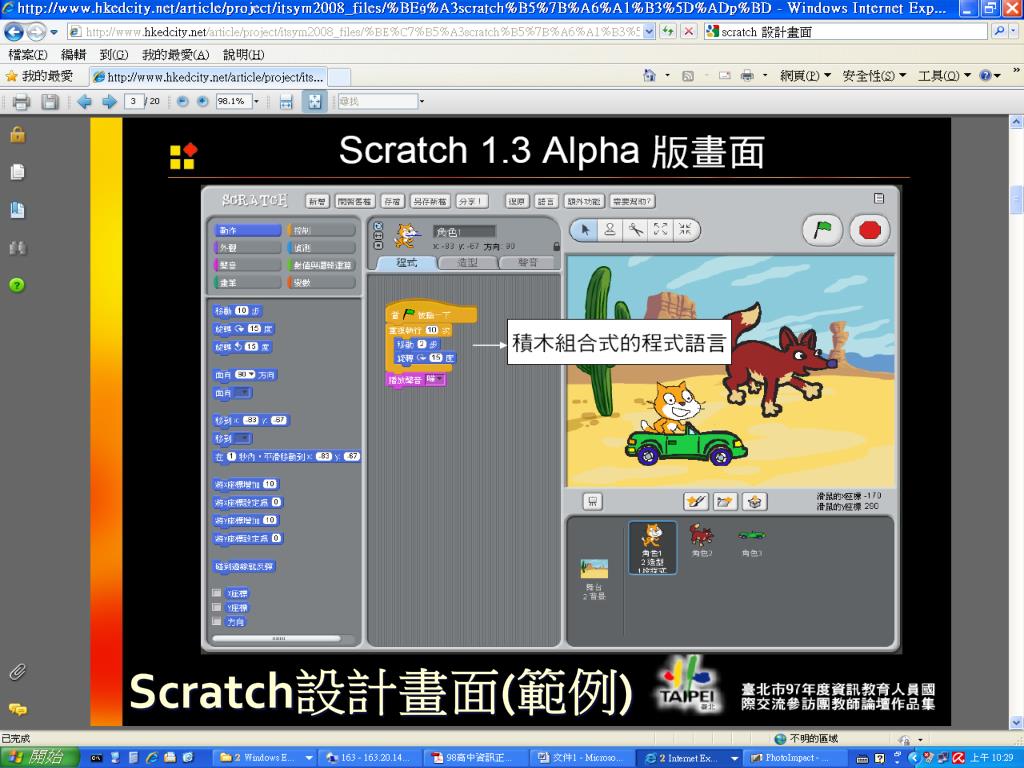Click the 動作 motion category button

click(x=248, y=231)
